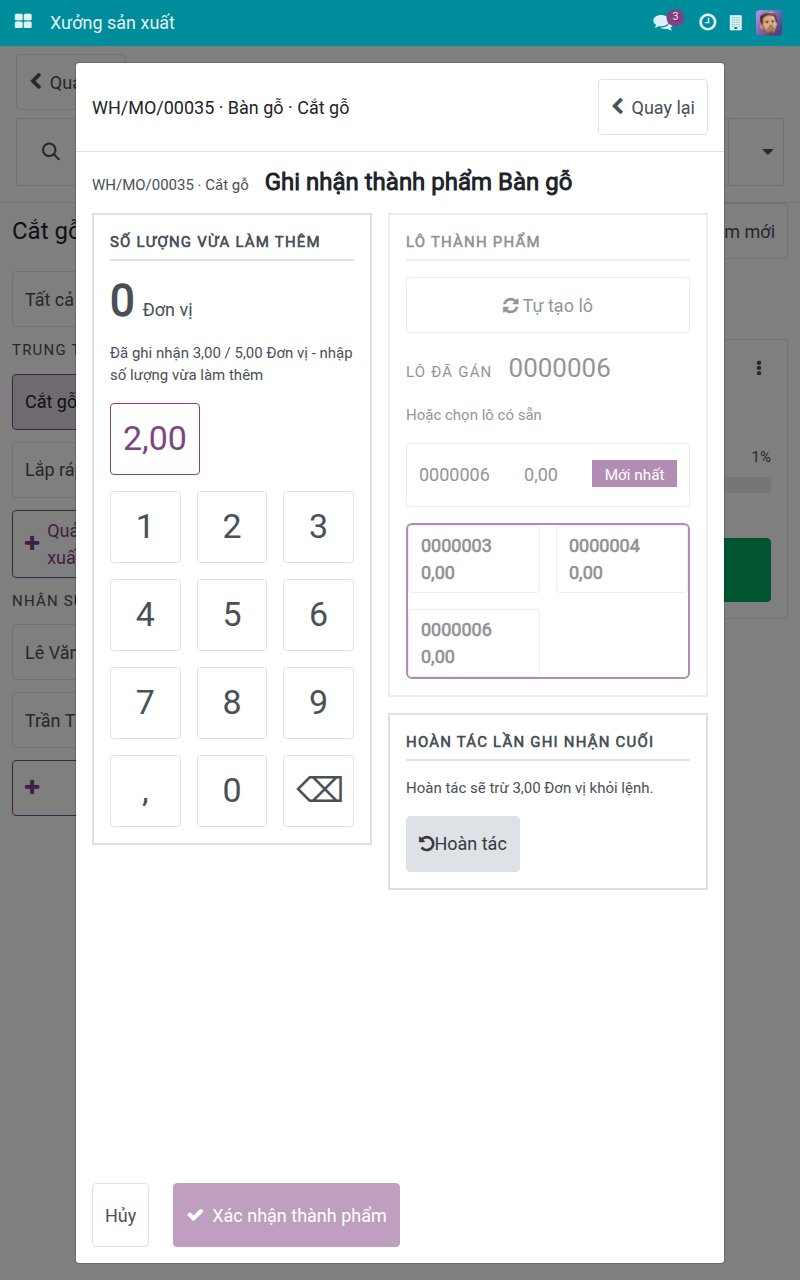
Task: Click the backspace key on the keypad
Action: coord(318,791)
